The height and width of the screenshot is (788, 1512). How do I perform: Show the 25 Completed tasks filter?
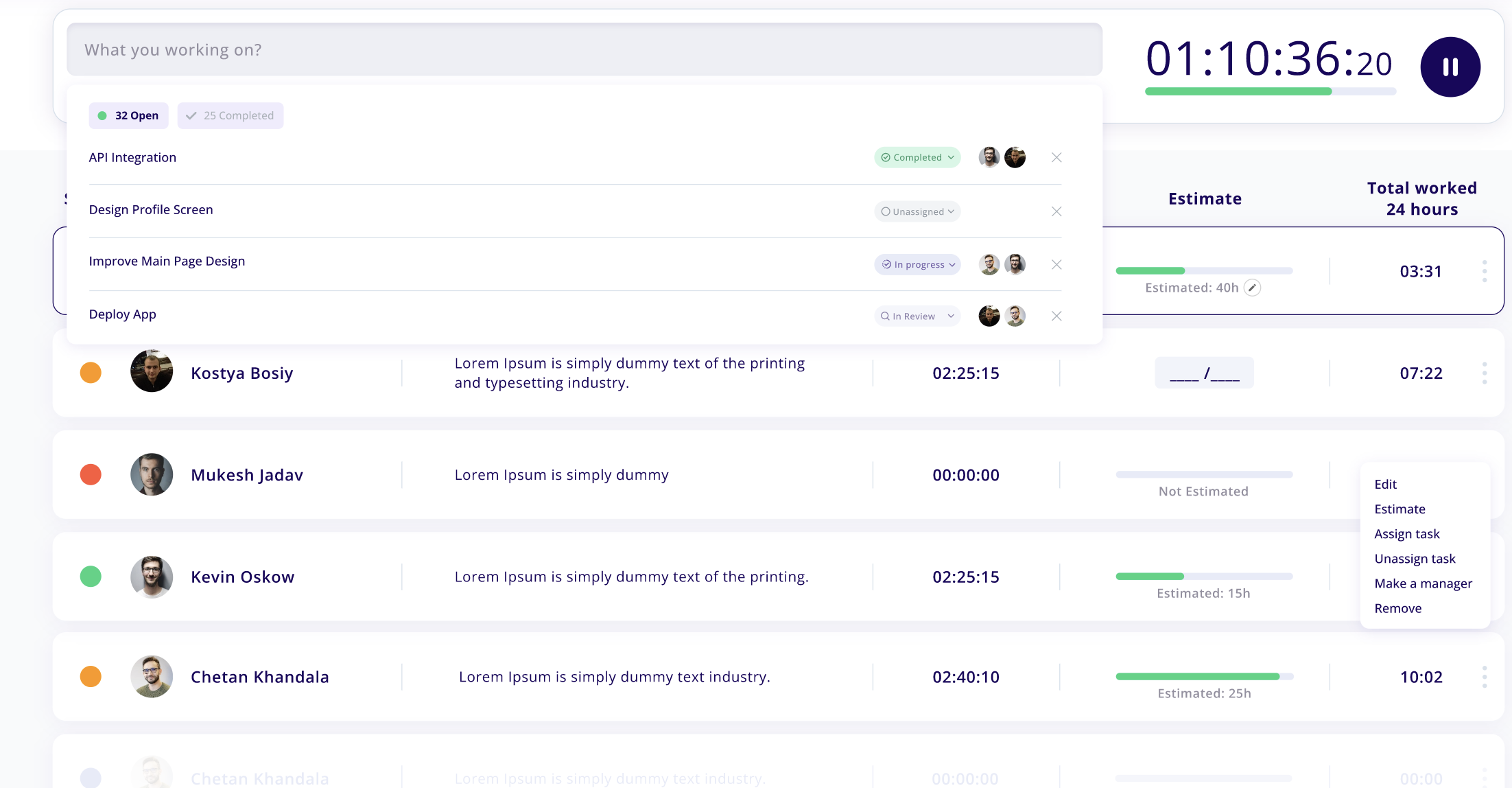(x=230, y=115)
